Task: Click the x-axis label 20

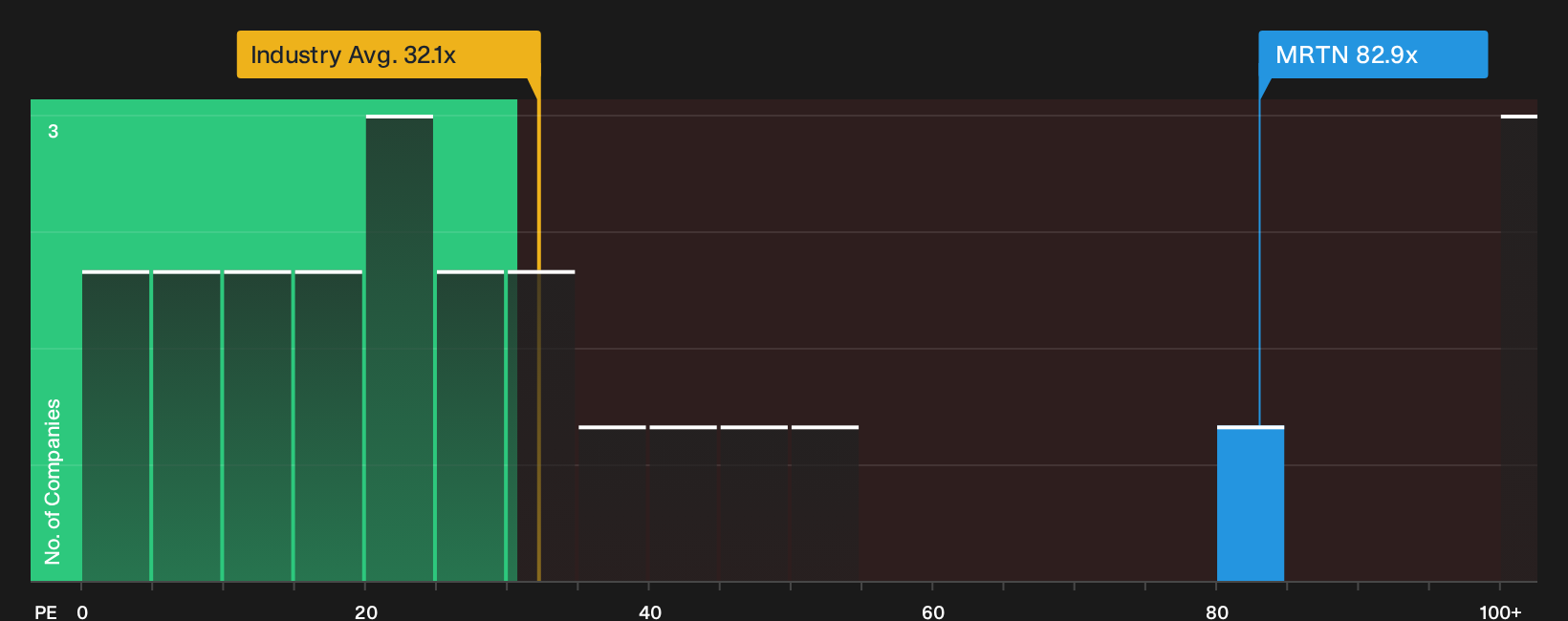Action: click(x=366, y=611)
